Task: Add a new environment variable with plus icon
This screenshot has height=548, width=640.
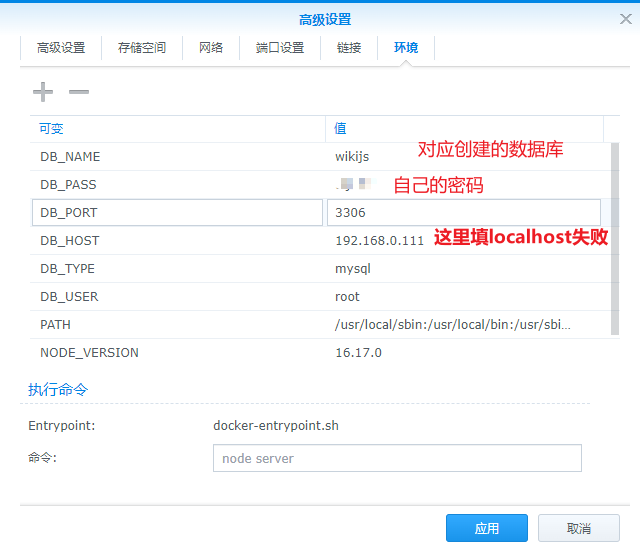Action: tap(43, 92)
